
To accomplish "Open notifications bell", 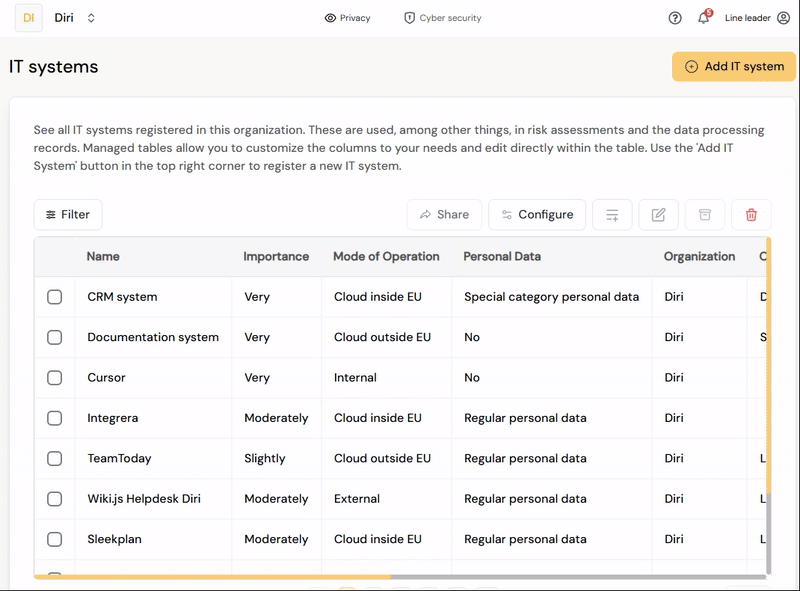I will [x=704, y=18].
